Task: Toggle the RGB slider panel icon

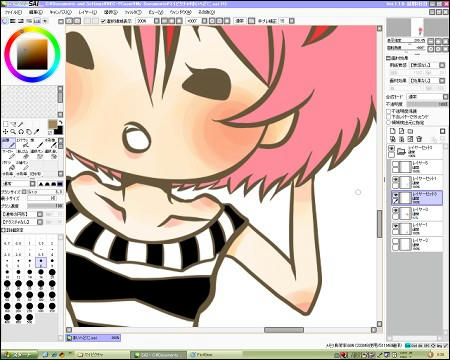Action: click(13, 21)
